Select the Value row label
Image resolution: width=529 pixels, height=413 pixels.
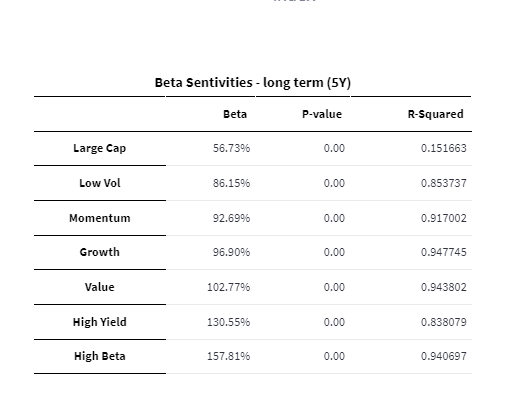(100, 287)
